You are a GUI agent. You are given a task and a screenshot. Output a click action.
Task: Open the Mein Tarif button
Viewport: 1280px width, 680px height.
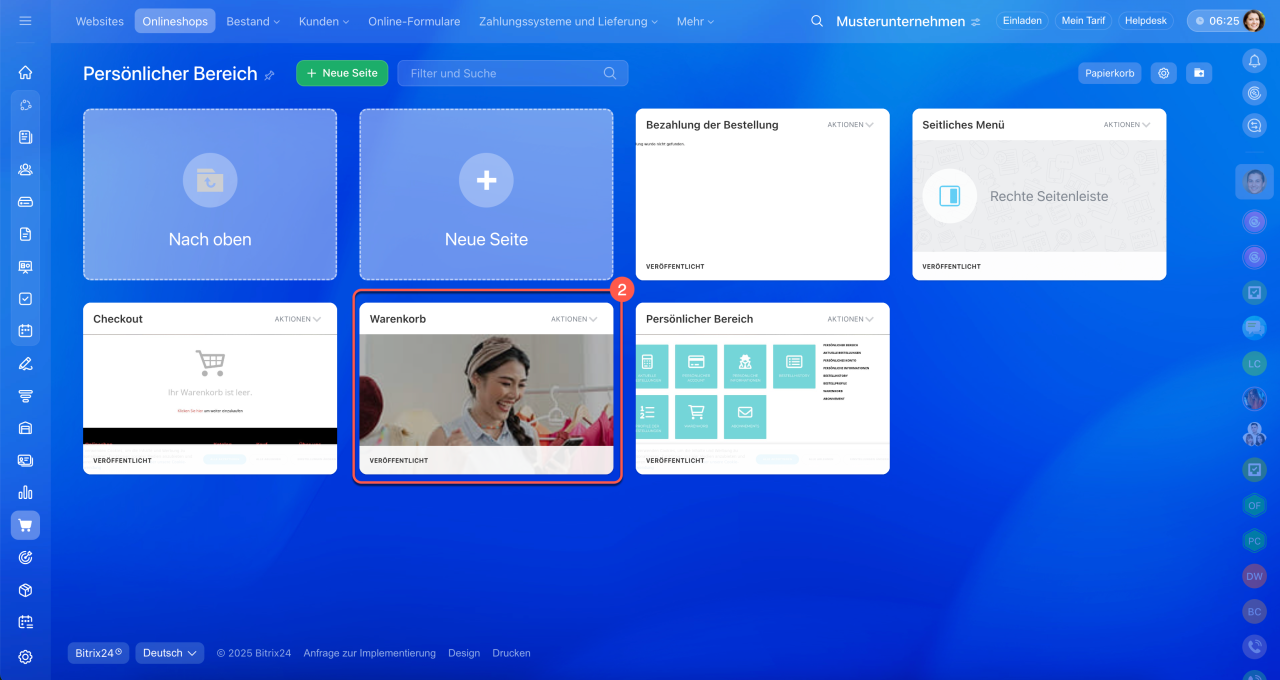(1083, 21)
